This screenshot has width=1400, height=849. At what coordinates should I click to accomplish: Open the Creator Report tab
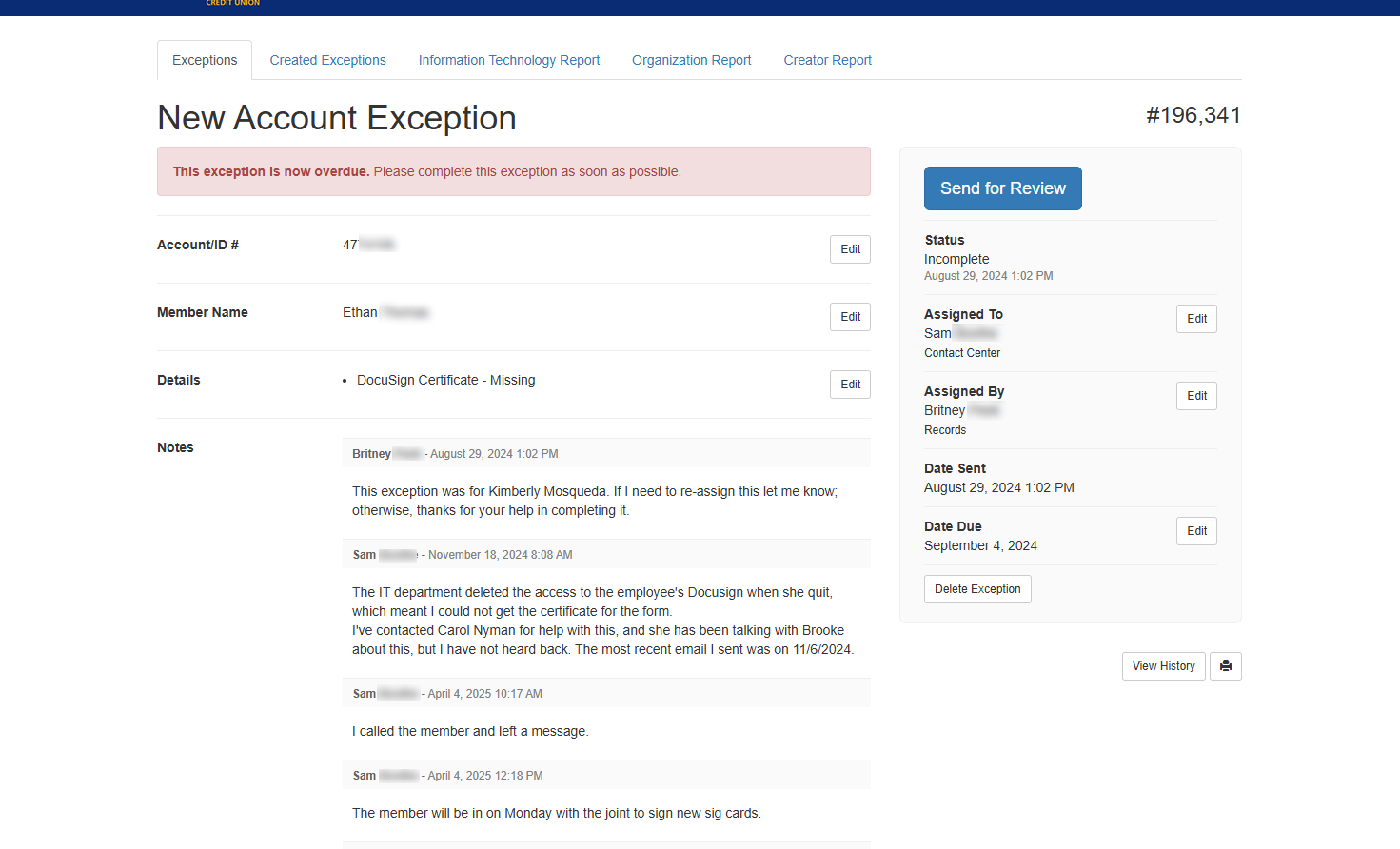[x=827, y=60]
